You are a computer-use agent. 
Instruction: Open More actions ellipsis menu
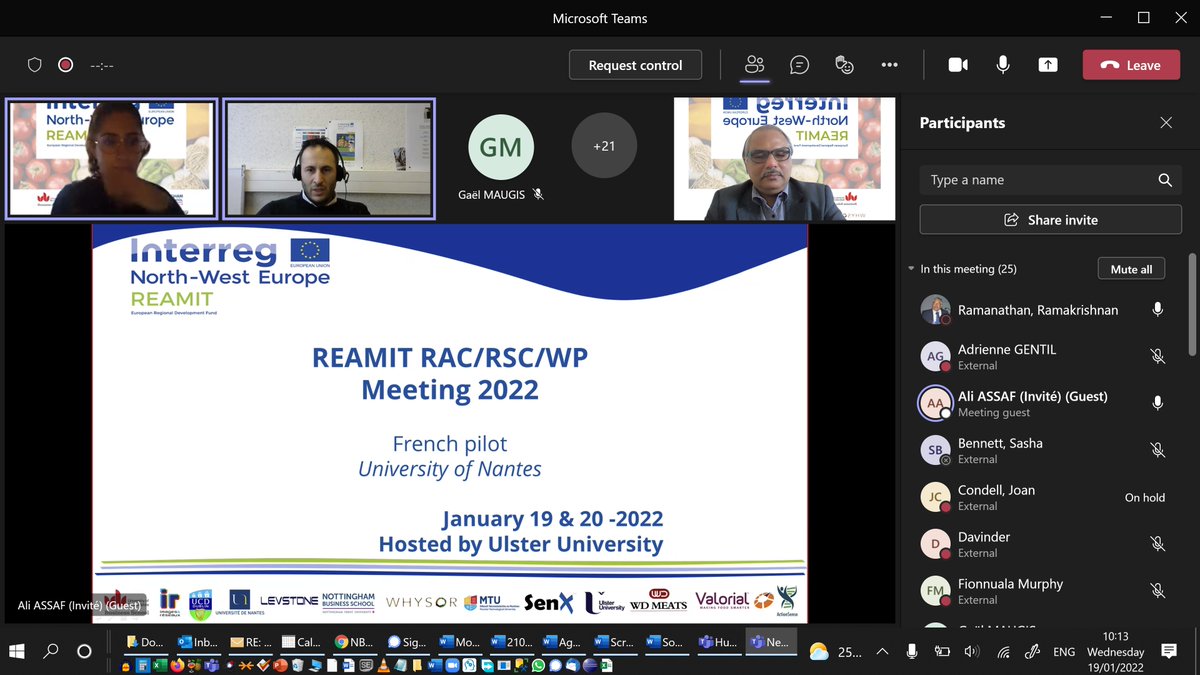[889, 65]
